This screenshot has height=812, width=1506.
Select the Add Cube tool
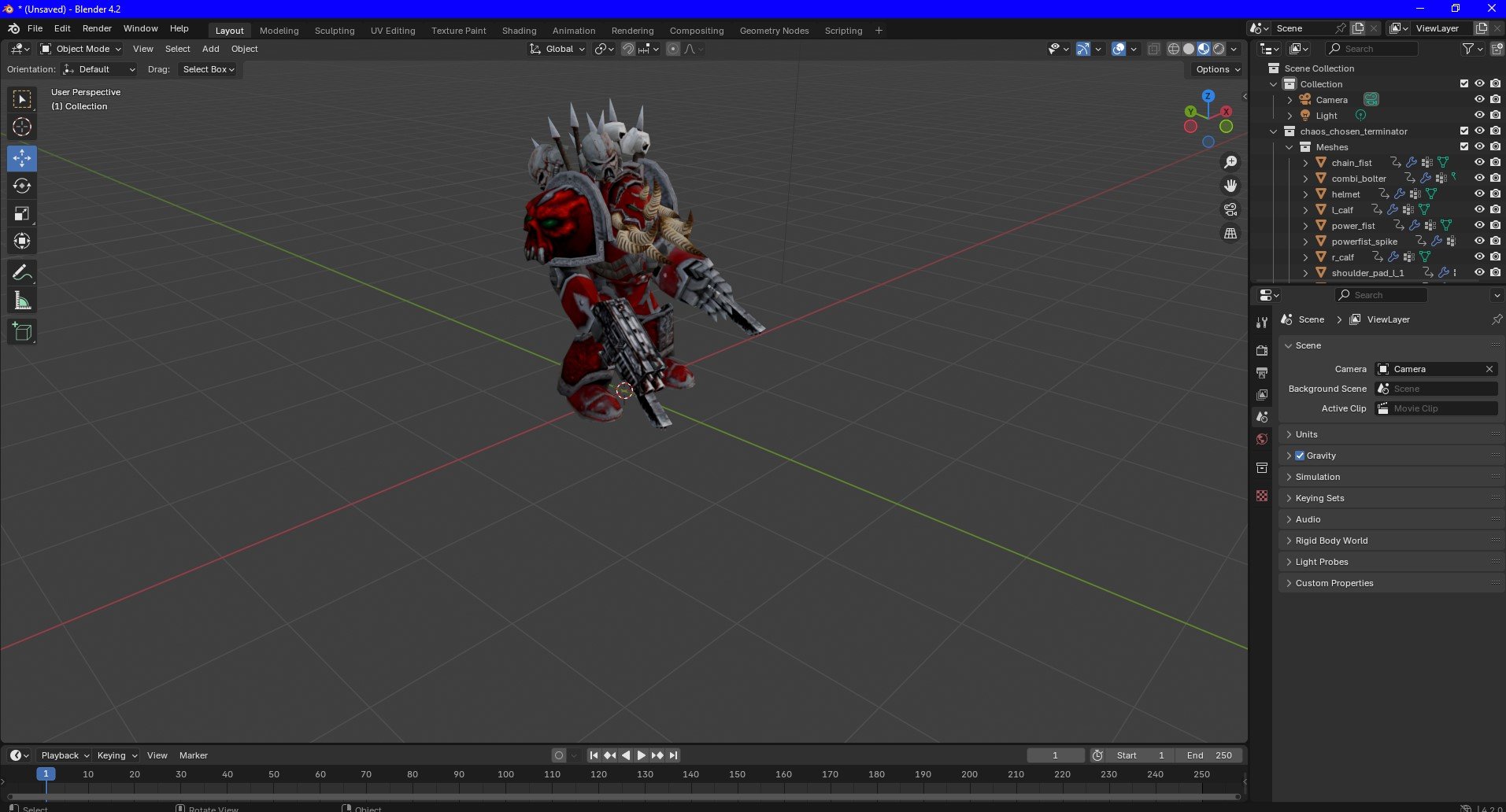point(22,331)
